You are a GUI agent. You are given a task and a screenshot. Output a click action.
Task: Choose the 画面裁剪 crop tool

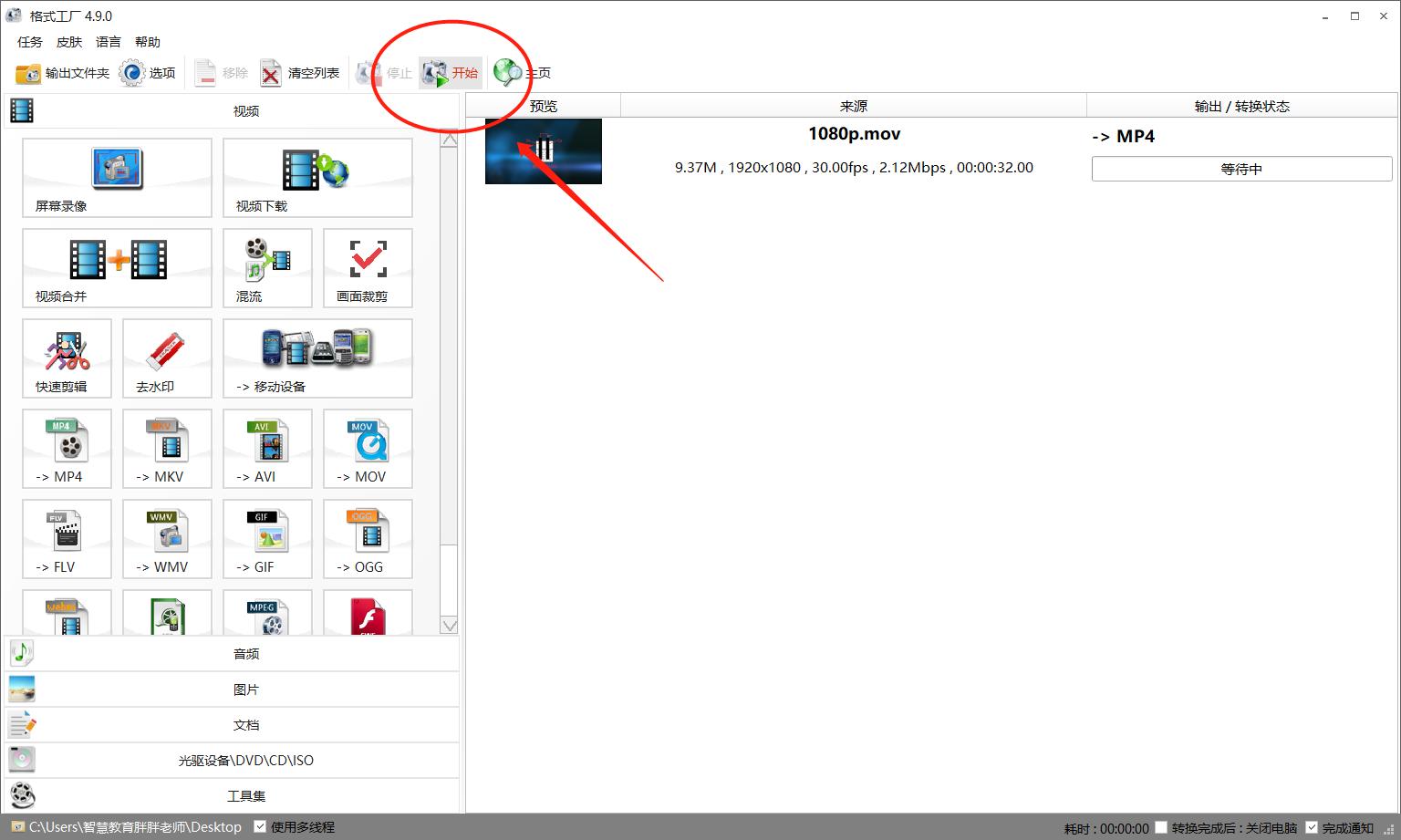tap(368, 268)
